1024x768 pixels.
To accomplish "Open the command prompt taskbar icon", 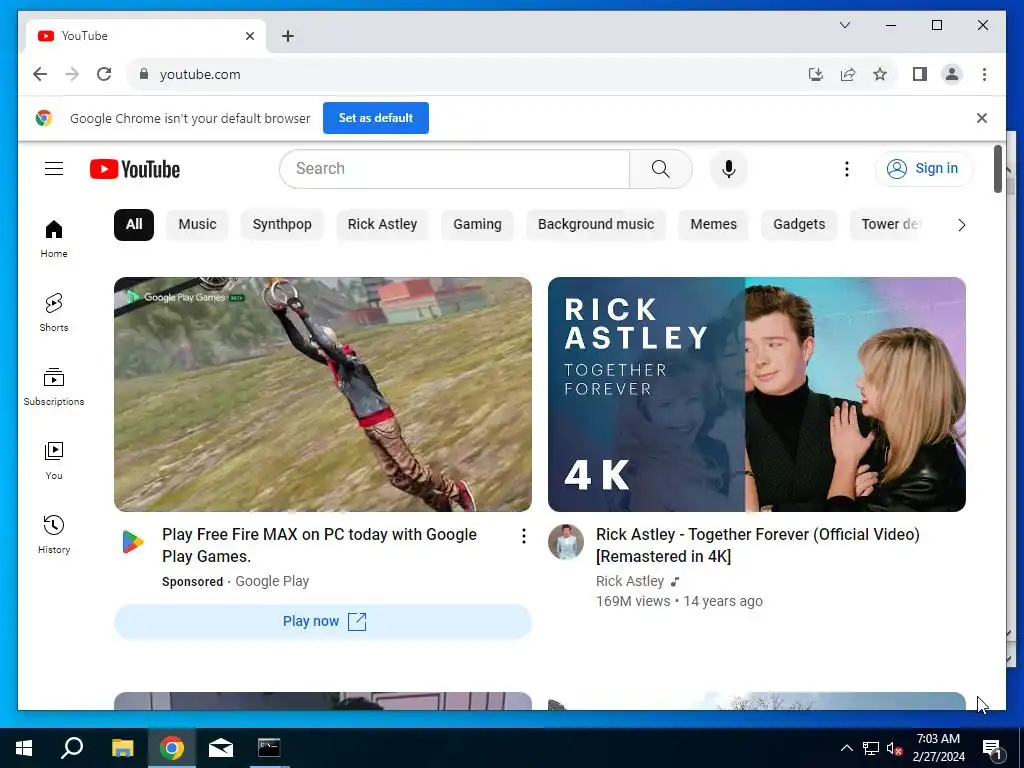I will (x=268, y=748).
